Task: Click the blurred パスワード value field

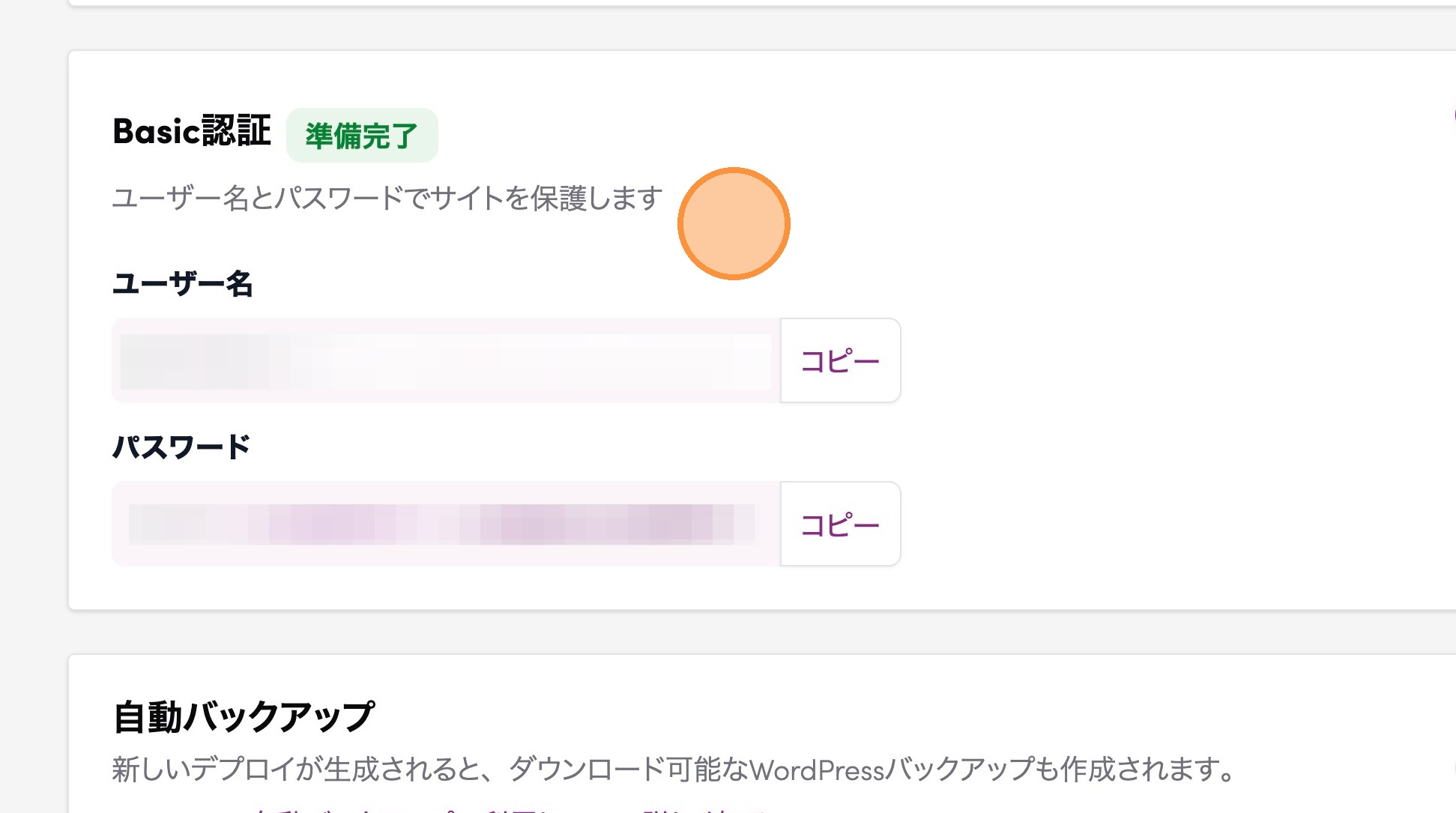Action: [x=446, y=524]
